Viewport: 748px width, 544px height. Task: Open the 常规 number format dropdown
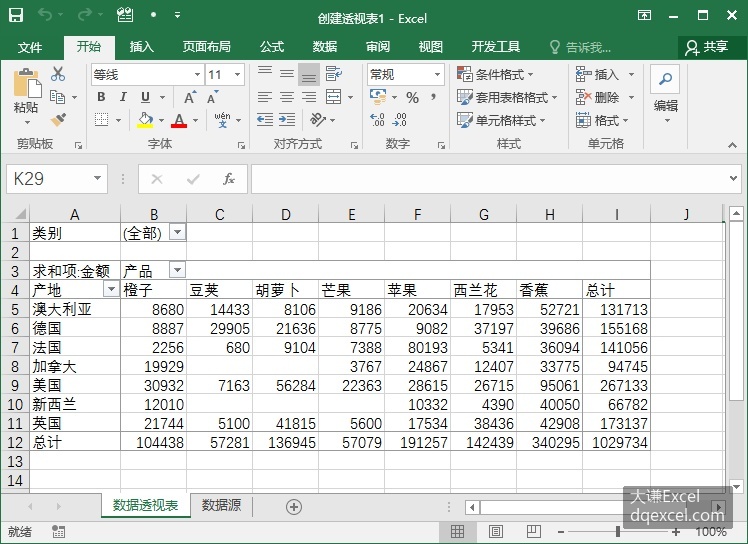click(x=437, y=74)
